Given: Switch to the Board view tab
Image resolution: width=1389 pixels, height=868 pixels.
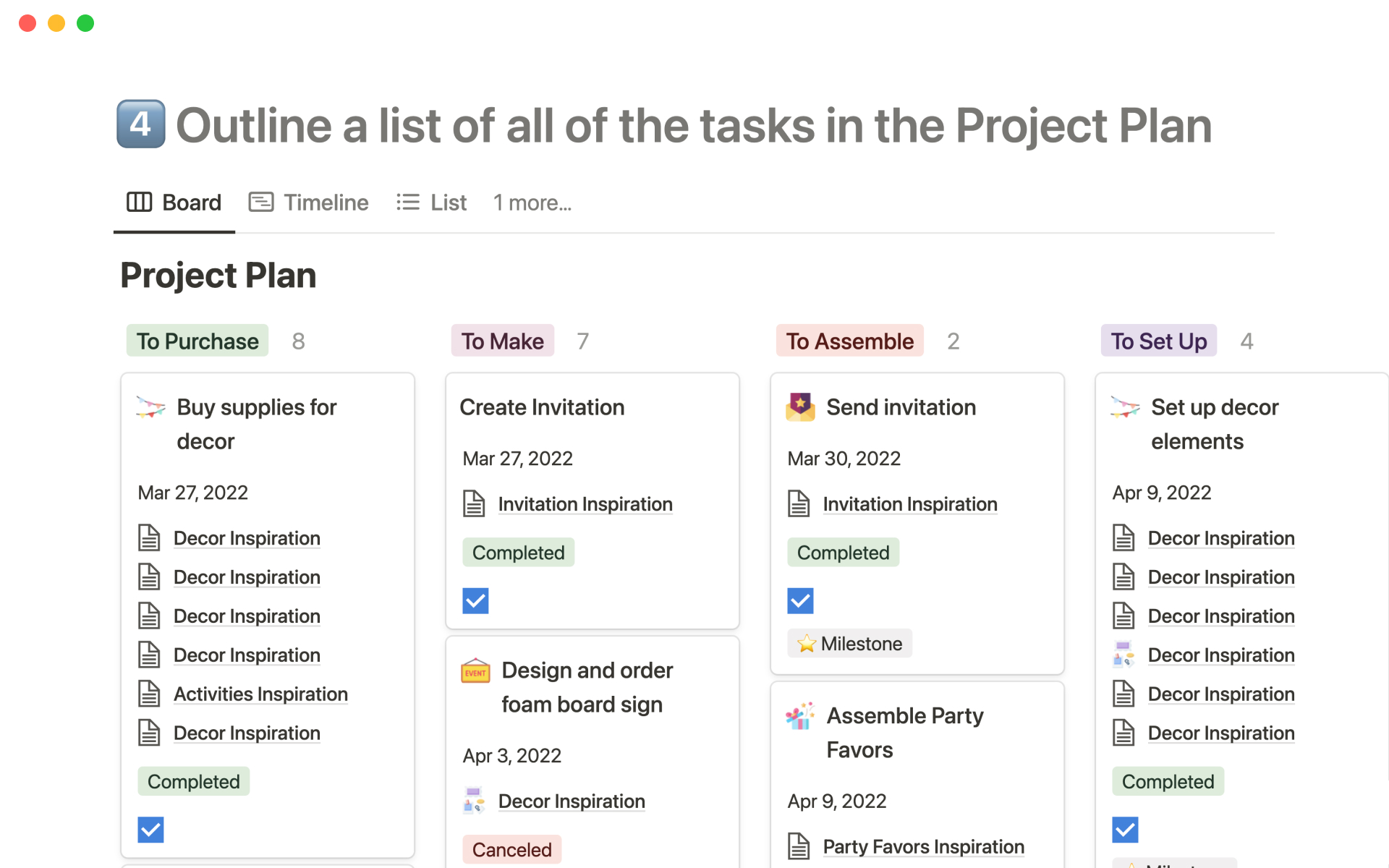Looking at the screenshot, I should 174,203.
